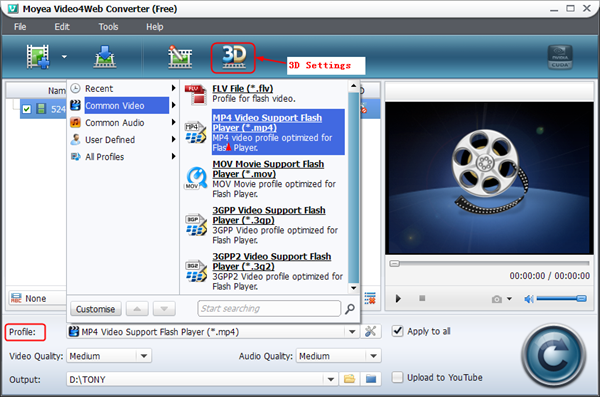Click the Add Video toolbar icon
Image resolution: width=600 pixels, height=397 pixels.
pos(38,57)
